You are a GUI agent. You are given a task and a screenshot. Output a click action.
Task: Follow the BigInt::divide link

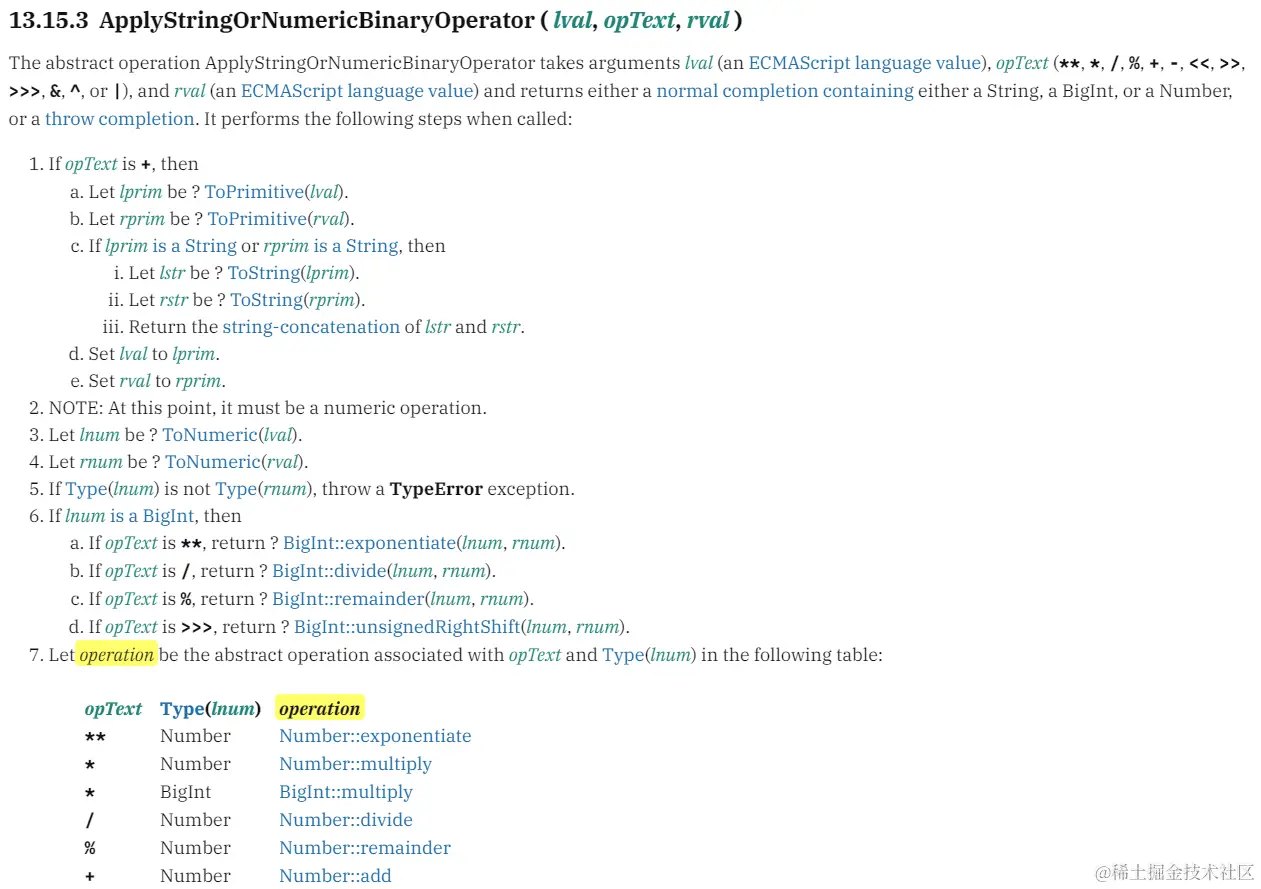pos(331,571)
